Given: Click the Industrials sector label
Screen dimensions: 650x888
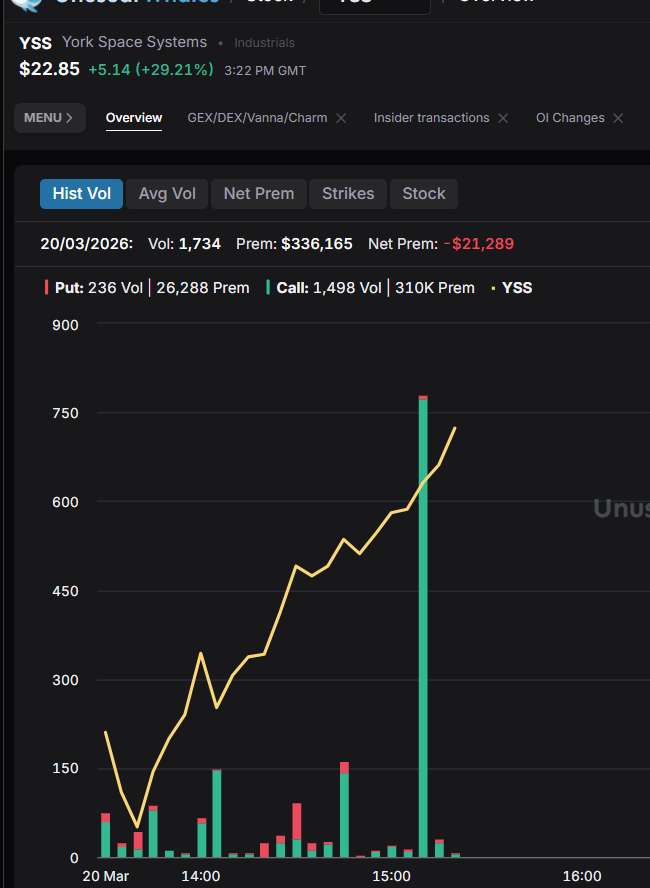Looking at the screenshot, I should coord(264,43).
